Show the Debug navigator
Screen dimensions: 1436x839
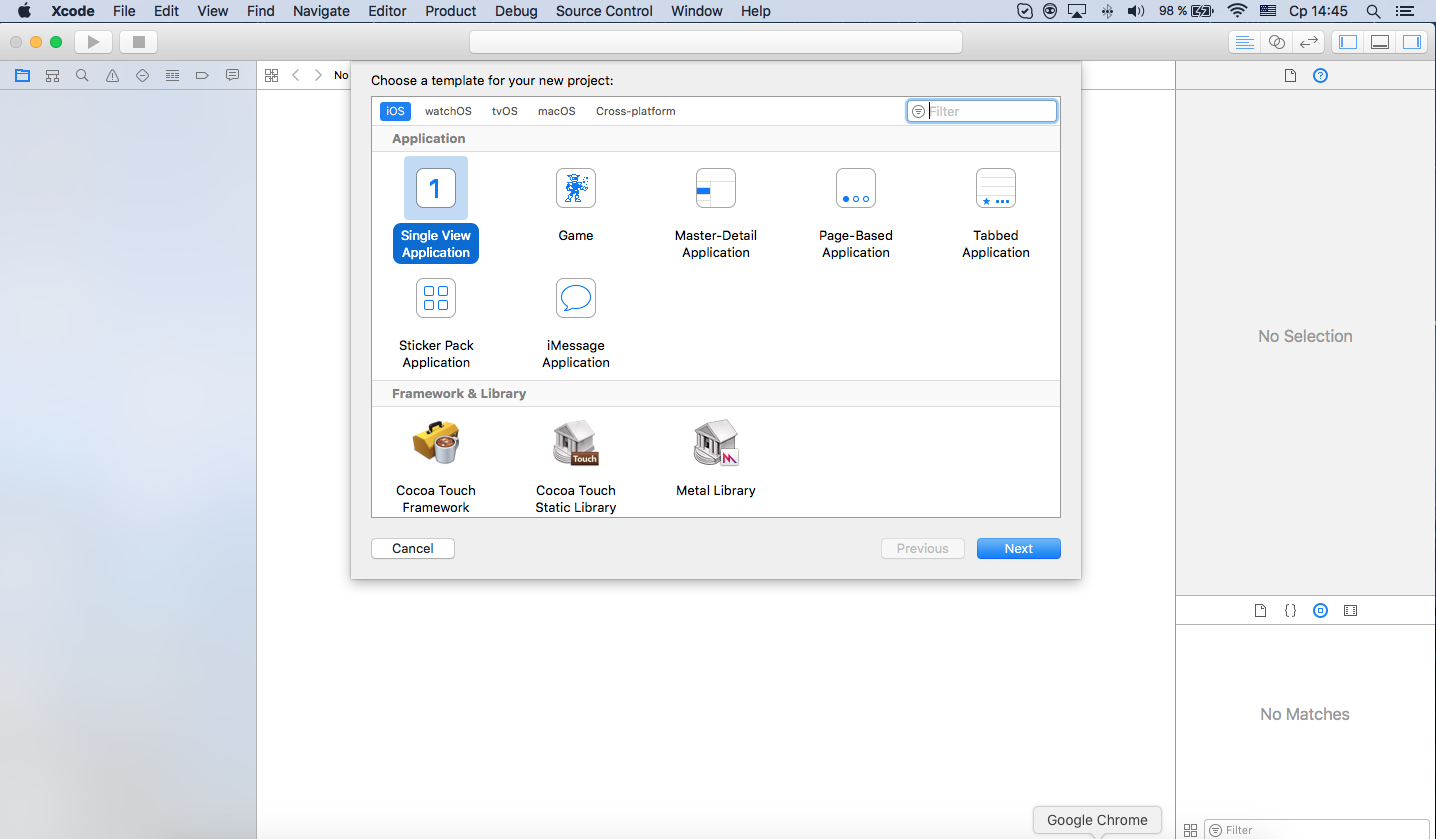click(173, 75)
